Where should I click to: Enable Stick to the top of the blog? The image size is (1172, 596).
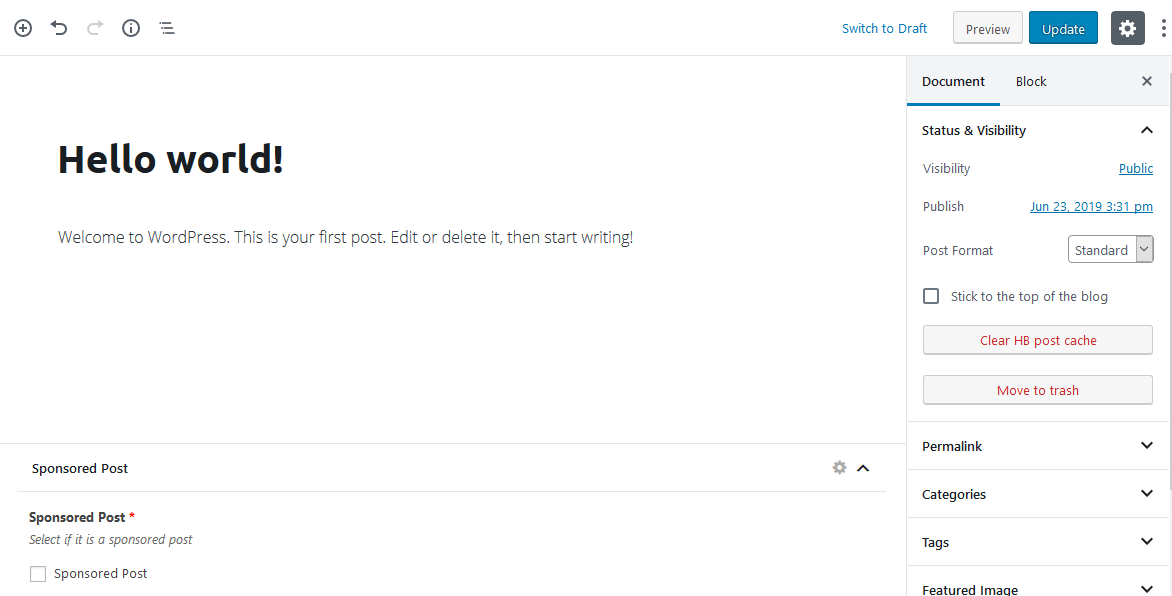(x=931, y=296)
